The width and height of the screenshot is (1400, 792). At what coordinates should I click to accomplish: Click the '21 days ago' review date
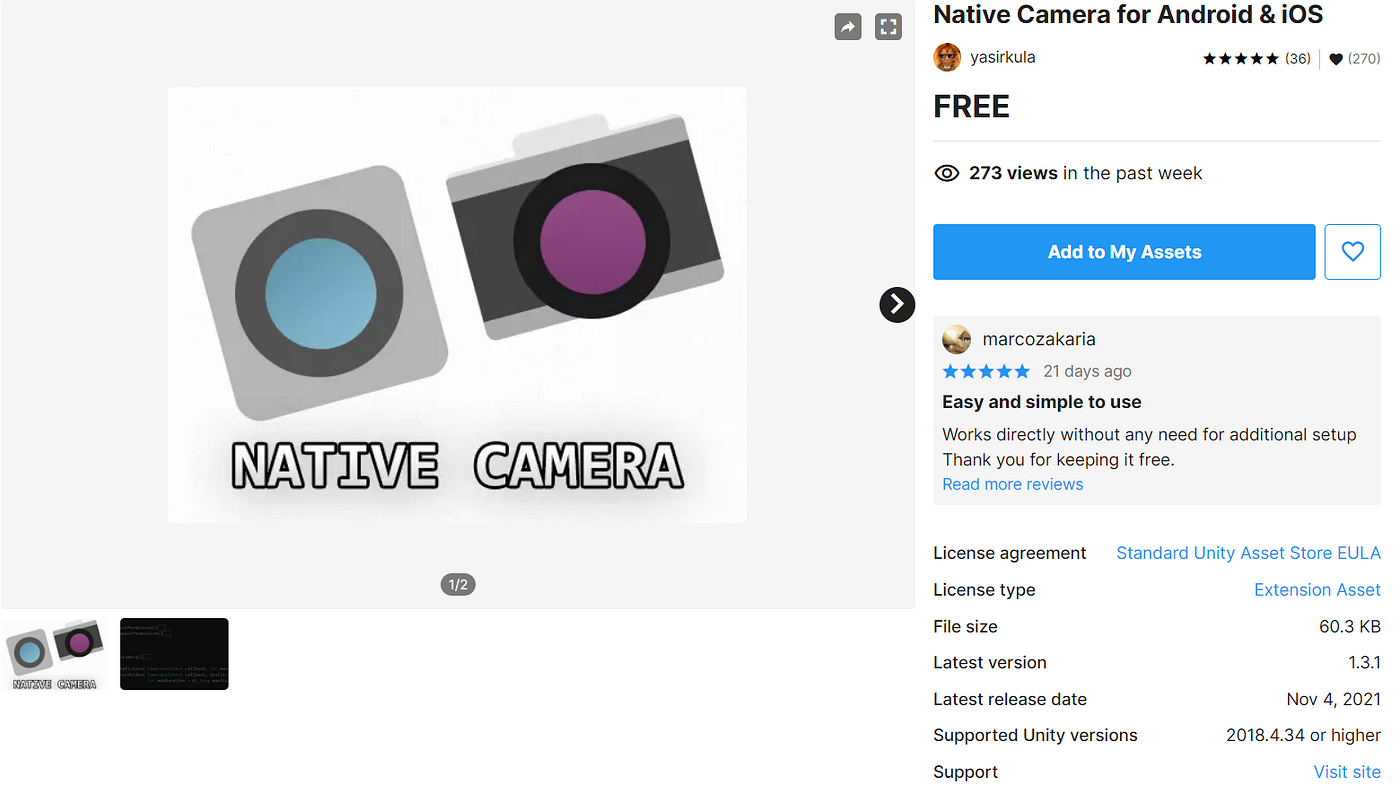1087,371
